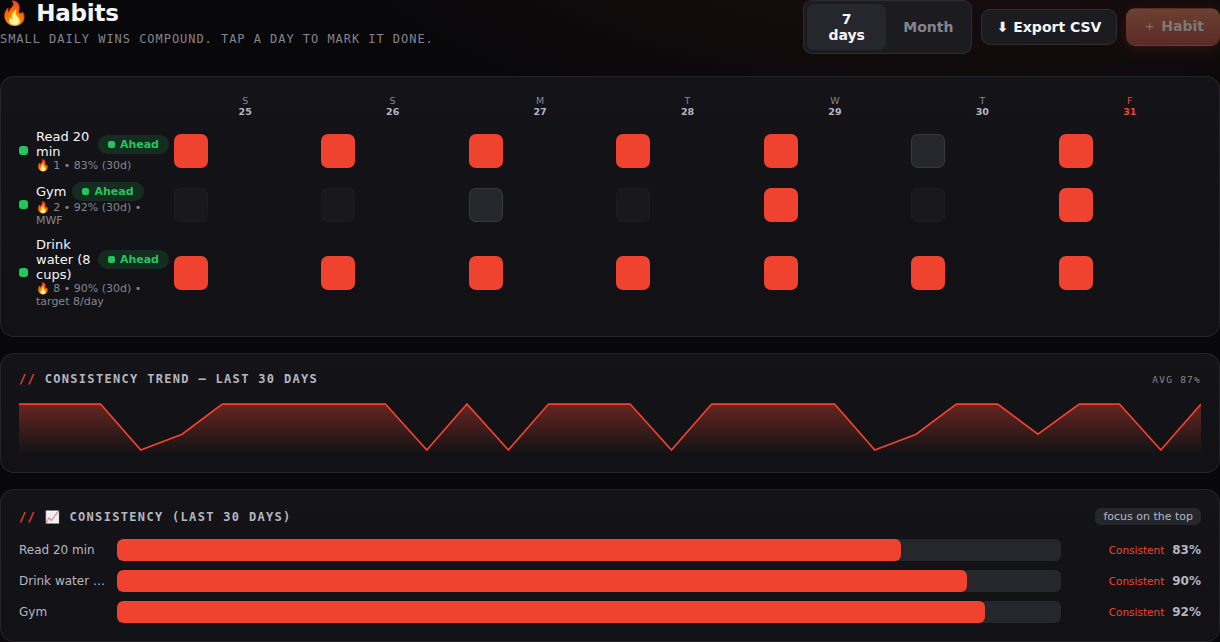Click the AVG 87% label

click(x=1176, y=380)
